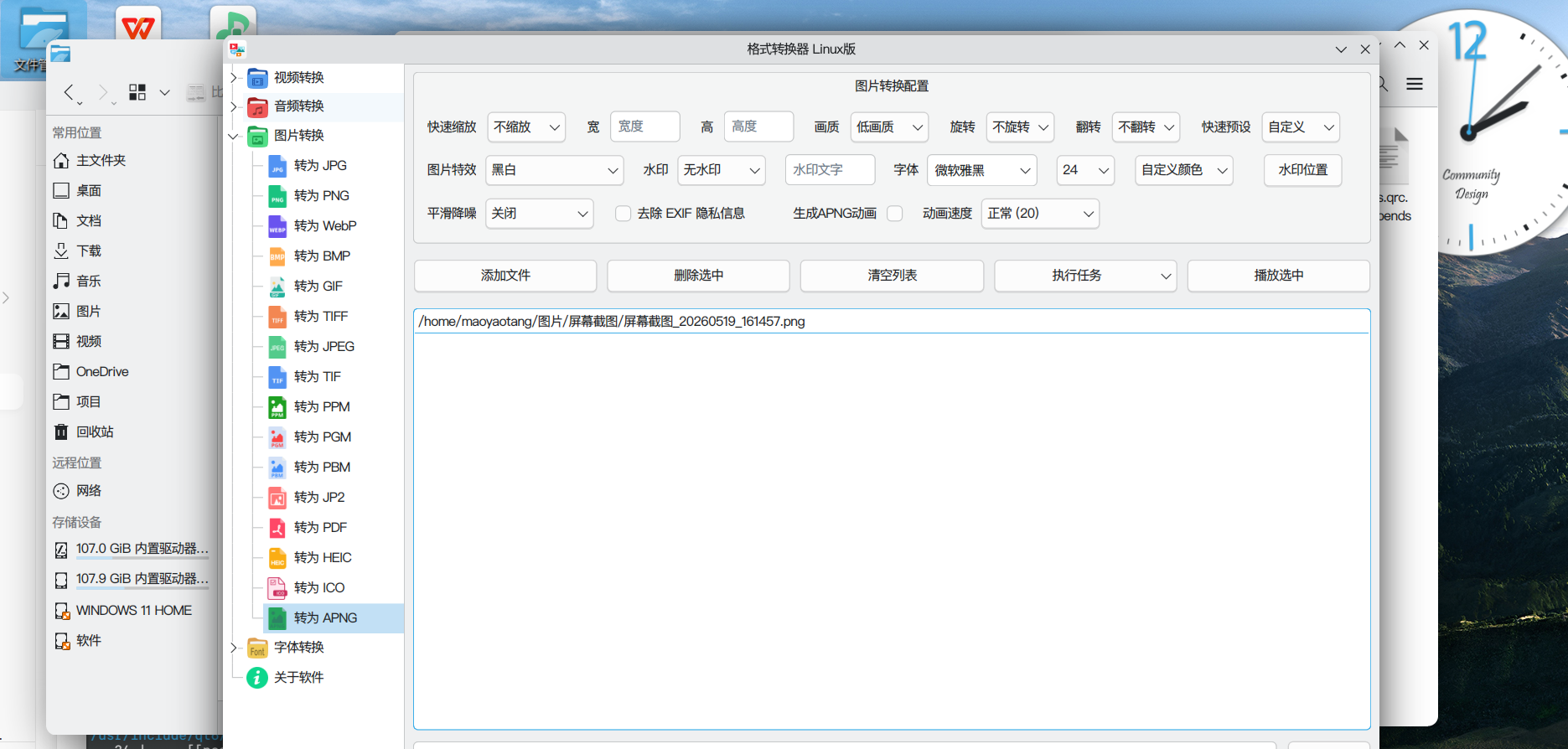1568x749 pixels.
Task: Select the 转为 PGM icon
Action: pyautogui.click(x=277, y=437)
